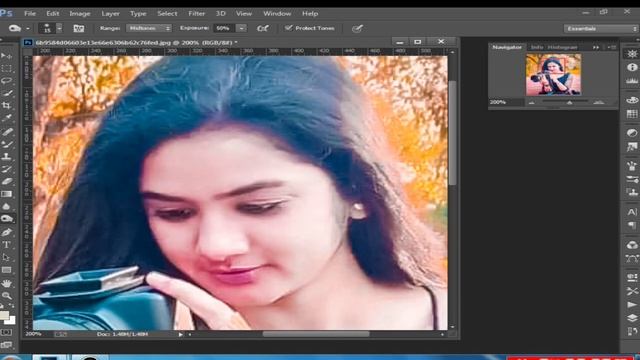640x360 pixels.
Task: Edit the Exposure 50% field
Action: (x=224, y=28)
